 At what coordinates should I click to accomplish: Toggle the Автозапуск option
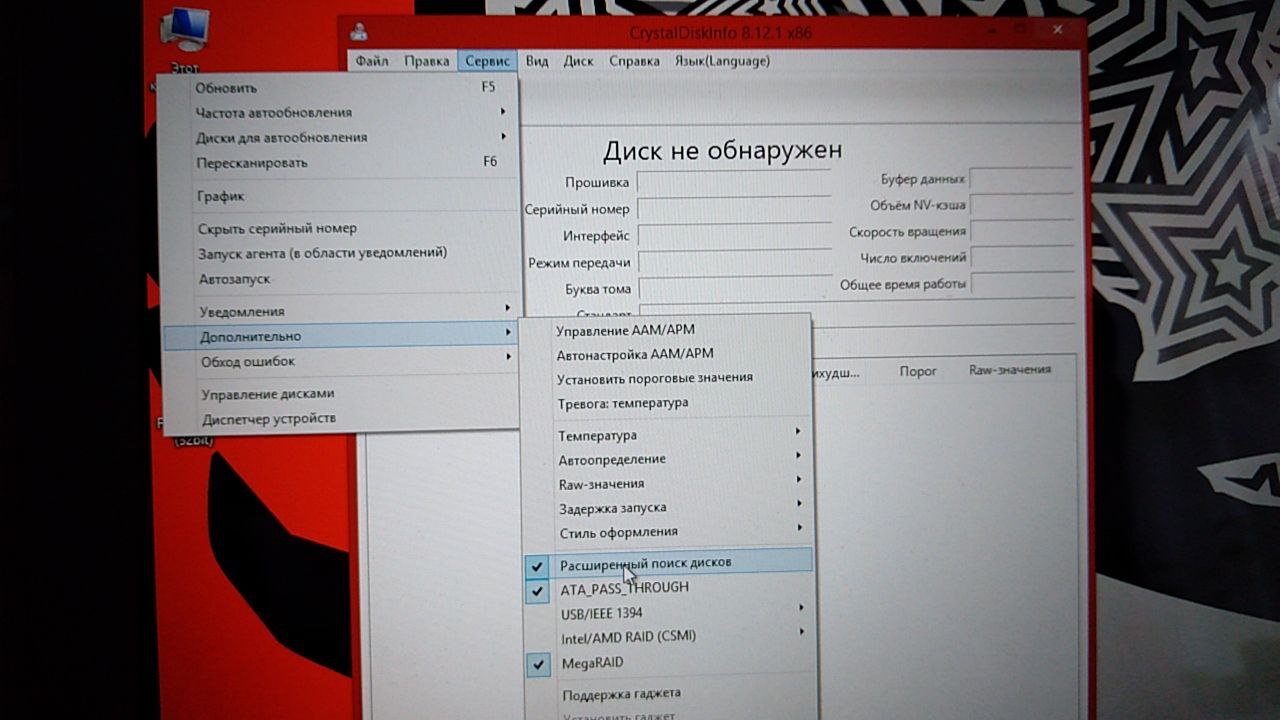click(339, 279)
